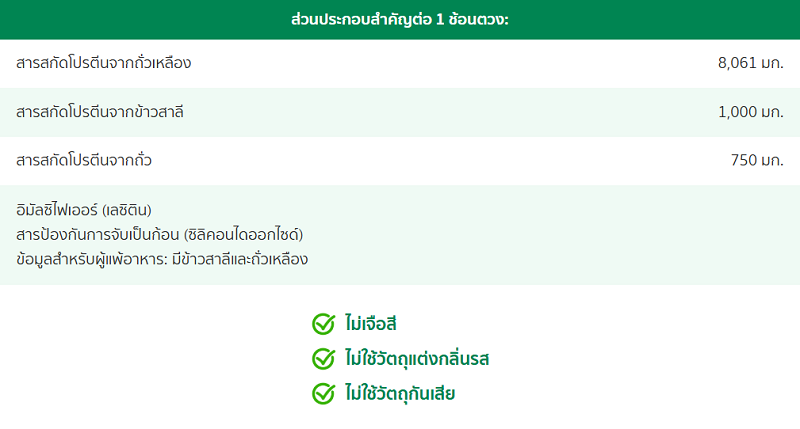800x429 pixels.
Task: Click the 8,061 มก. amount
Action: tap(750, 63)
